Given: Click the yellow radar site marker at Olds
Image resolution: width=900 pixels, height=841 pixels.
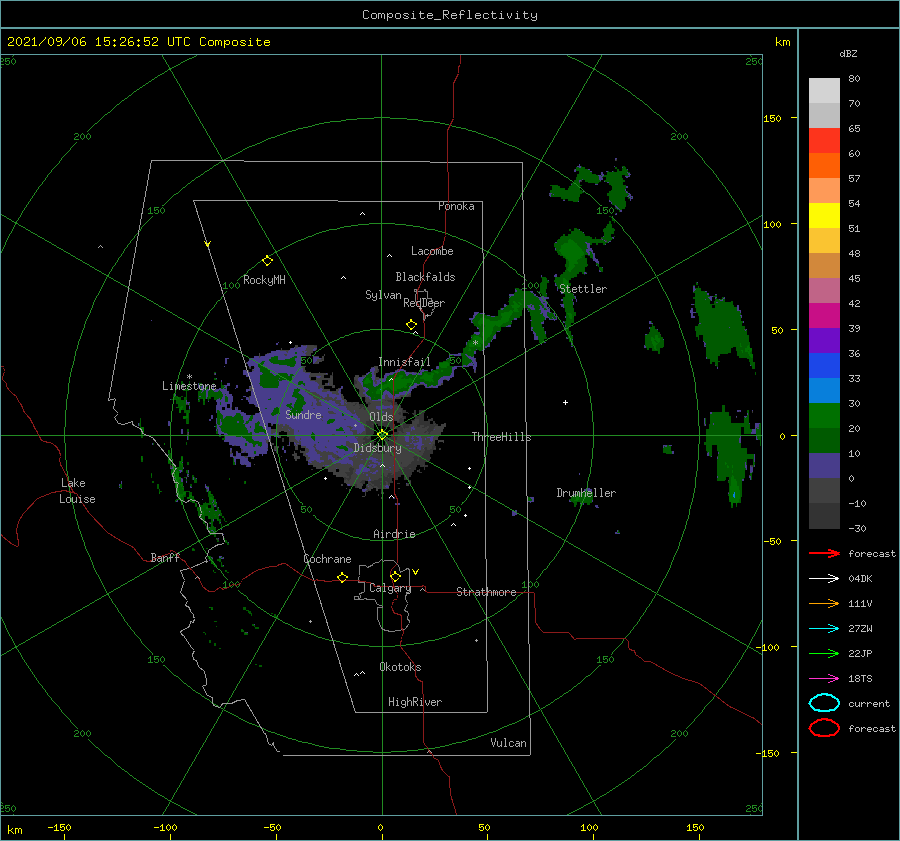Looking at the screenshot, I should (382, 435).
